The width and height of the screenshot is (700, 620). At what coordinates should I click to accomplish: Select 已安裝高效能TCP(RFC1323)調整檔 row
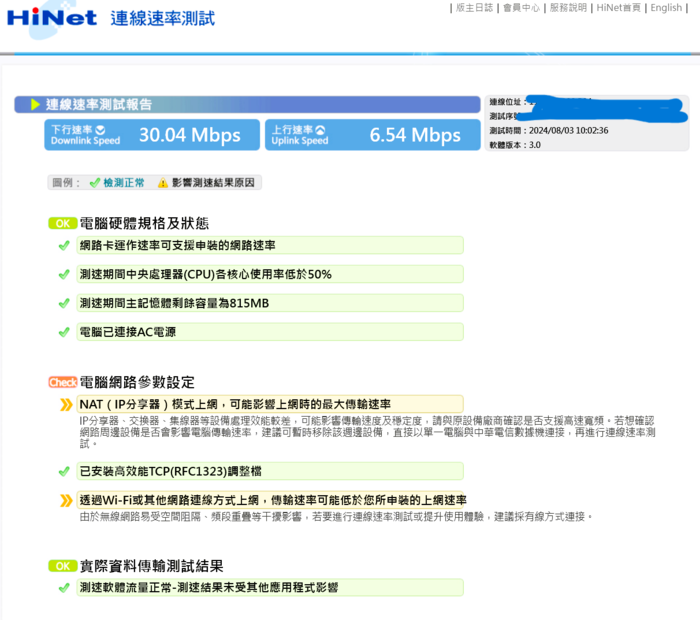pyautogui.click(x=270, y=471)
